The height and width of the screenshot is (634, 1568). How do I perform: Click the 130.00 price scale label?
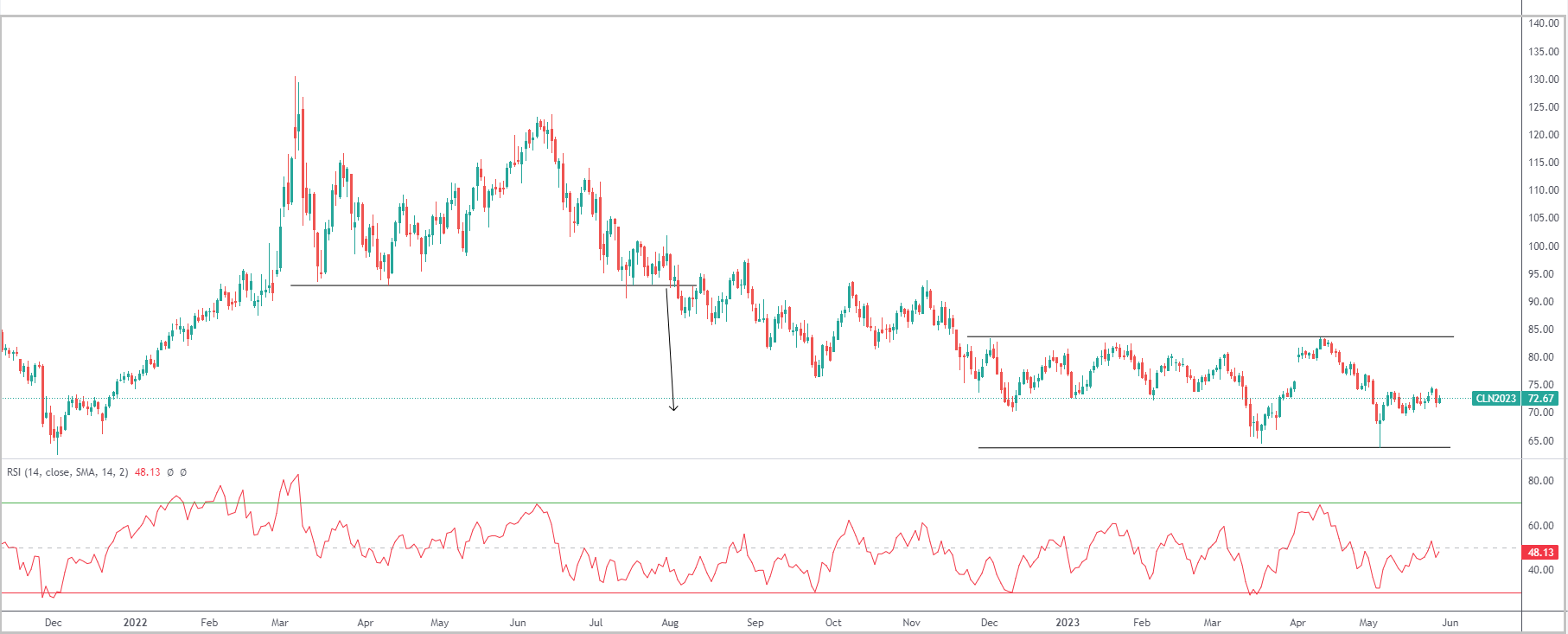1544,80
